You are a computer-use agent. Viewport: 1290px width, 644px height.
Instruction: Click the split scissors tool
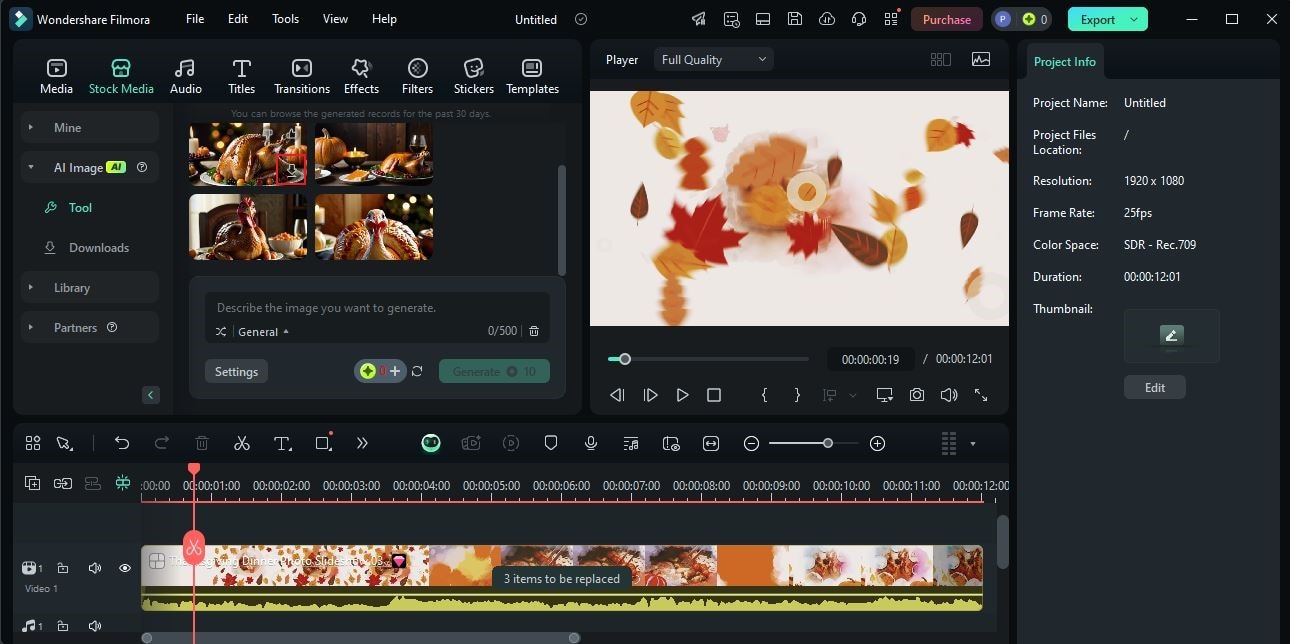[242, 443]
